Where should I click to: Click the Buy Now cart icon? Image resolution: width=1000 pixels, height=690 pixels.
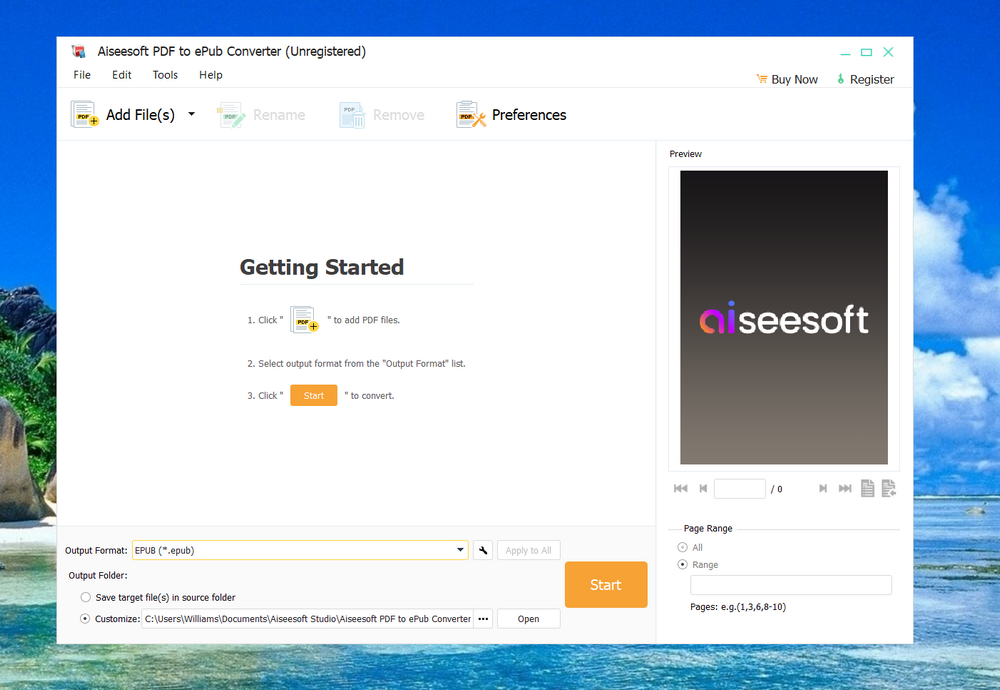coord(761,79)
